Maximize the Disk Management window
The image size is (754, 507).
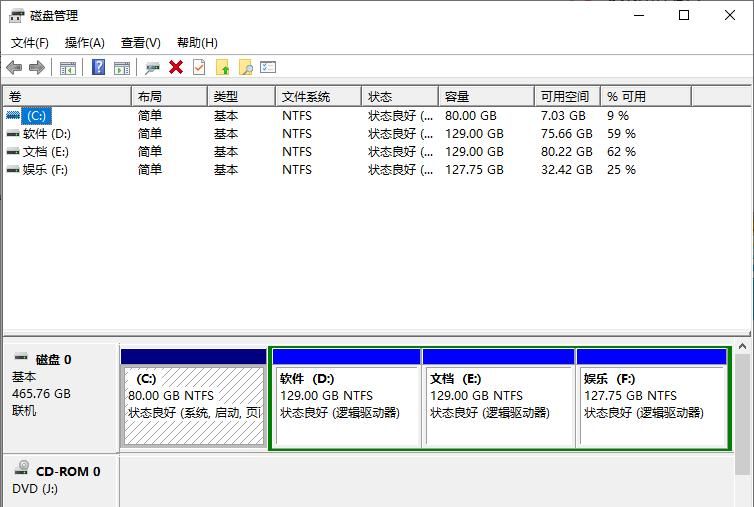(684, 15)
